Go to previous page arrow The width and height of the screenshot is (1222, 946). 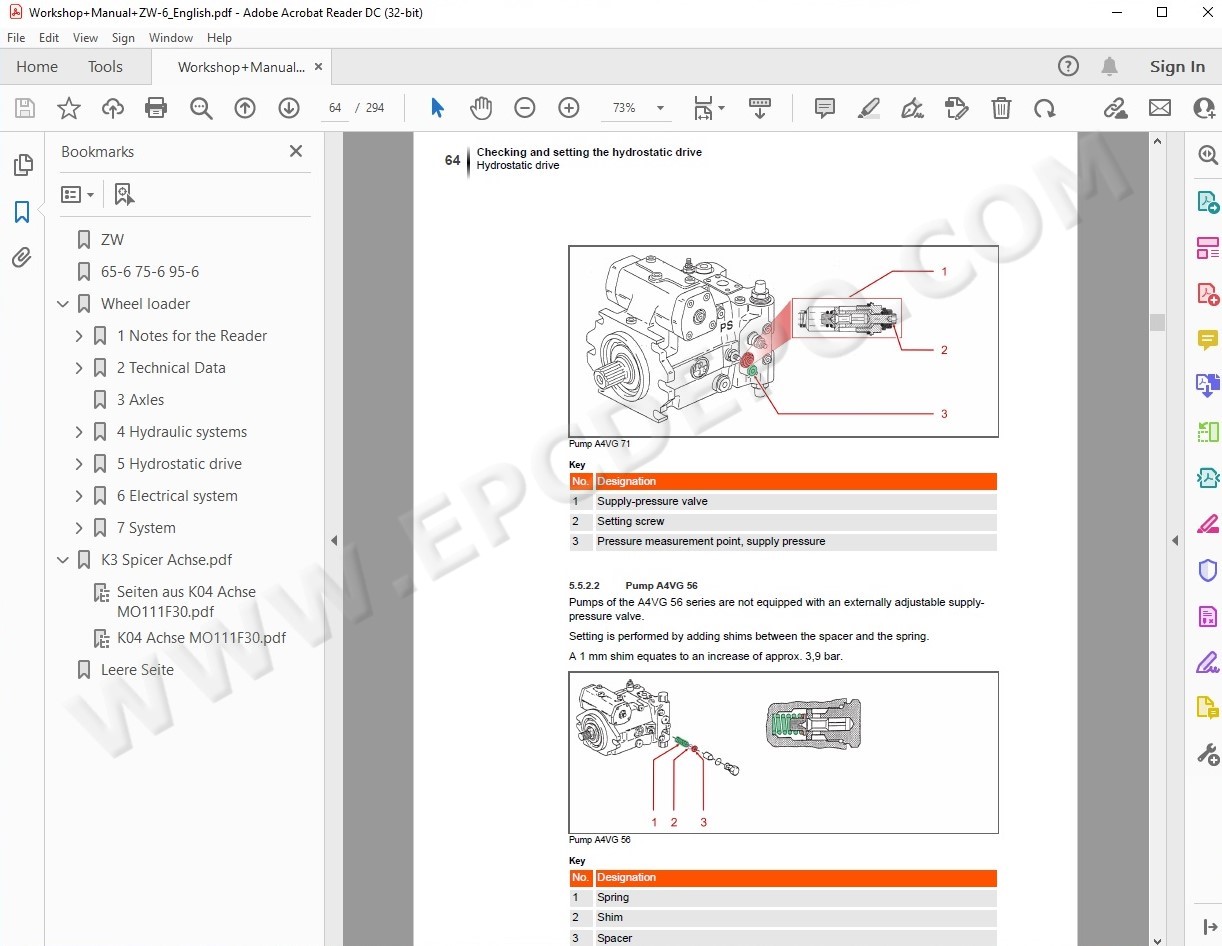pos(245,108)
